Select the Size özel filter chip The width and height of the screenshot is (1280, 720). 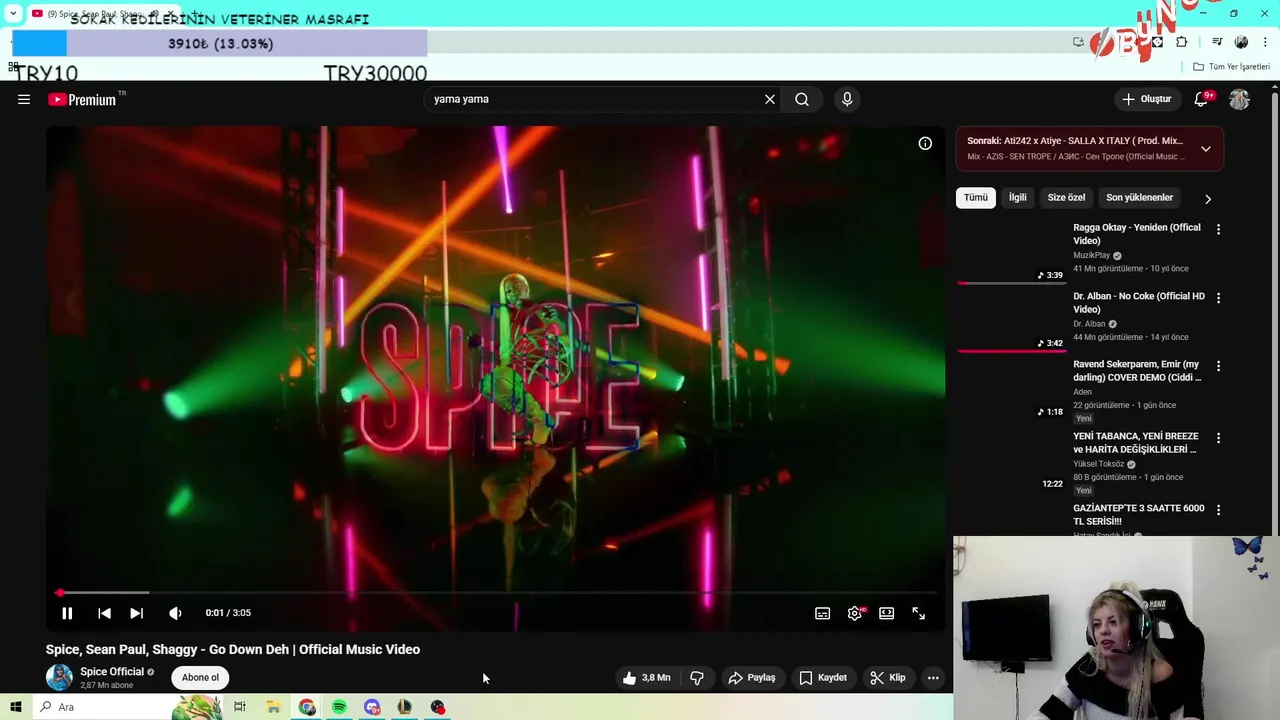tap(1066, 197)
